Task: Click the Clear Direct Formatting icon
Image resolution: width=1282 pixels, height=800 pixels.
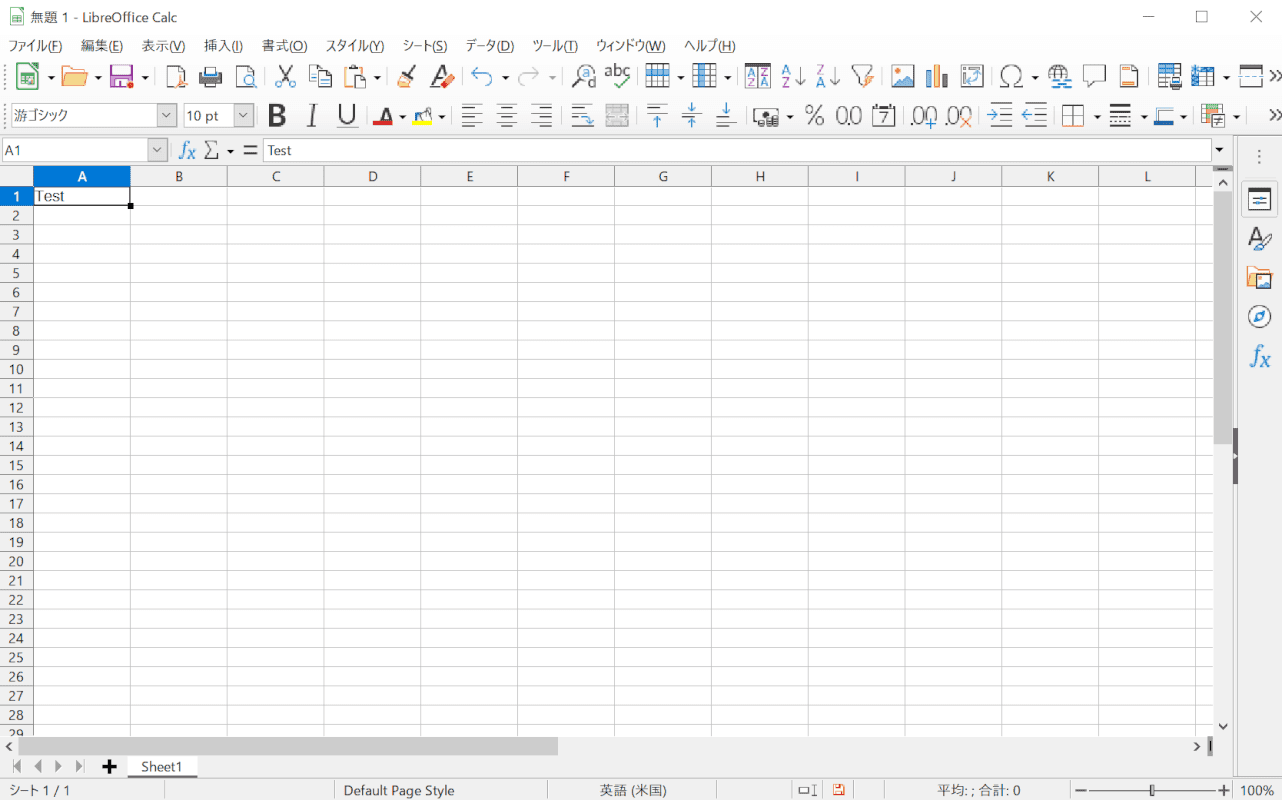Action: [x=442, y=76]
